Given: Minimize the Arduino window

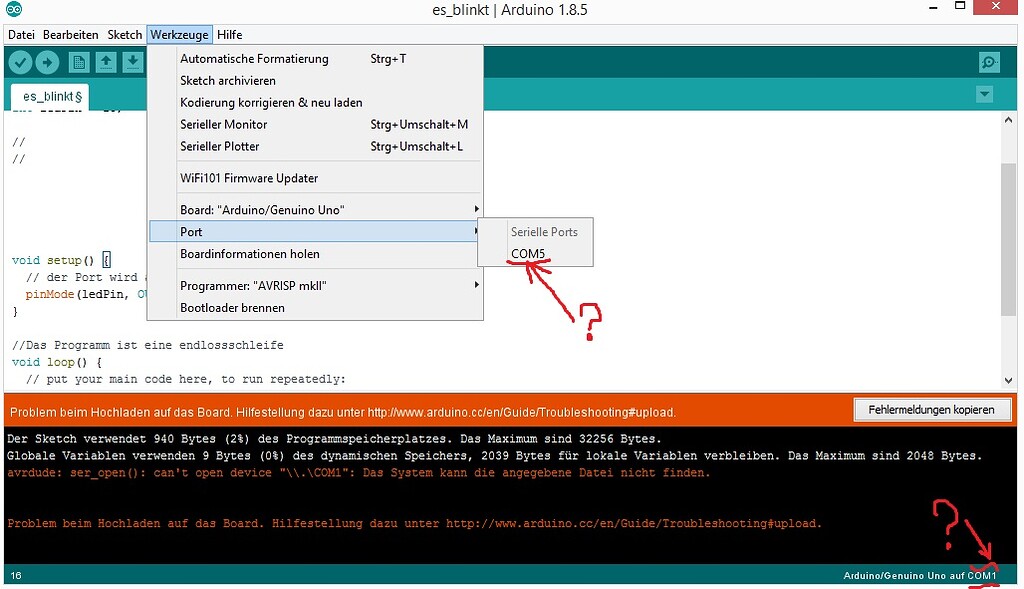Looking at the screenshot, I should (934, 7).
